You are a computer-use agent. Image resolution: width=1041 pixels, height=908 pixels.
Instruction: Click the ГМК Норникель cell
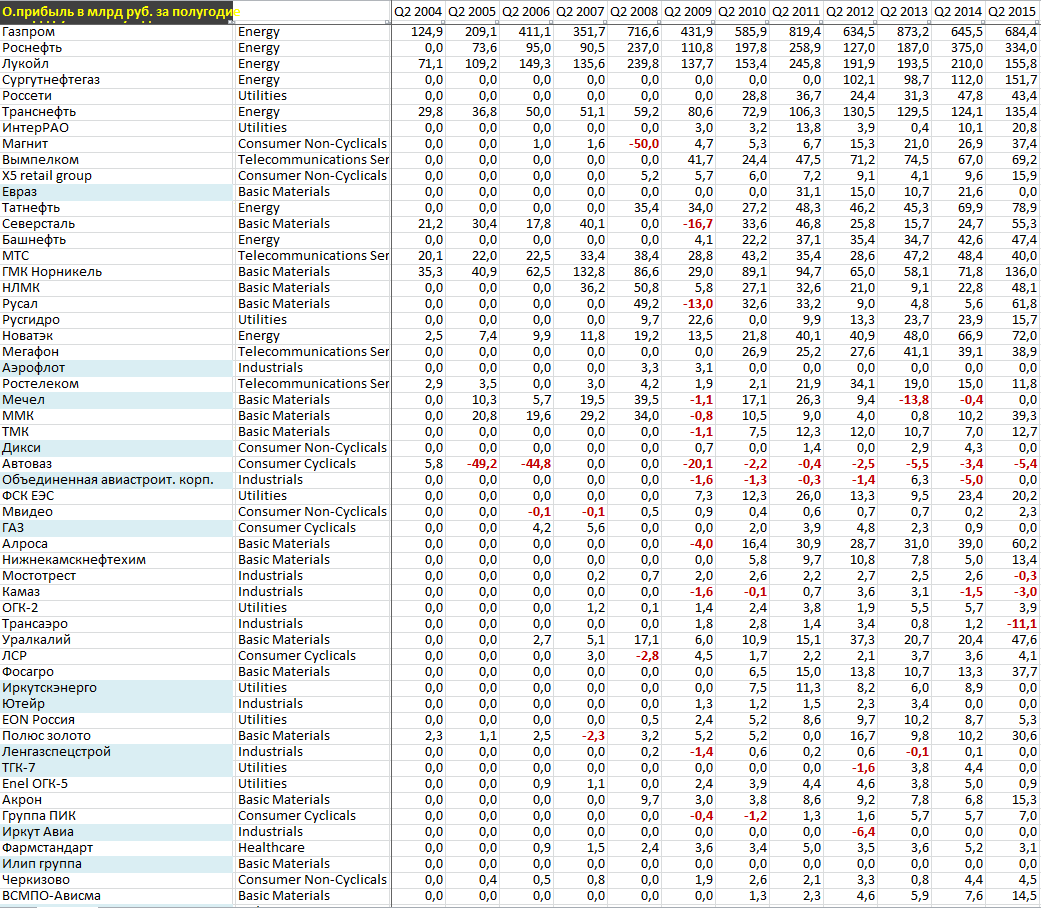(x=118, y=271)
